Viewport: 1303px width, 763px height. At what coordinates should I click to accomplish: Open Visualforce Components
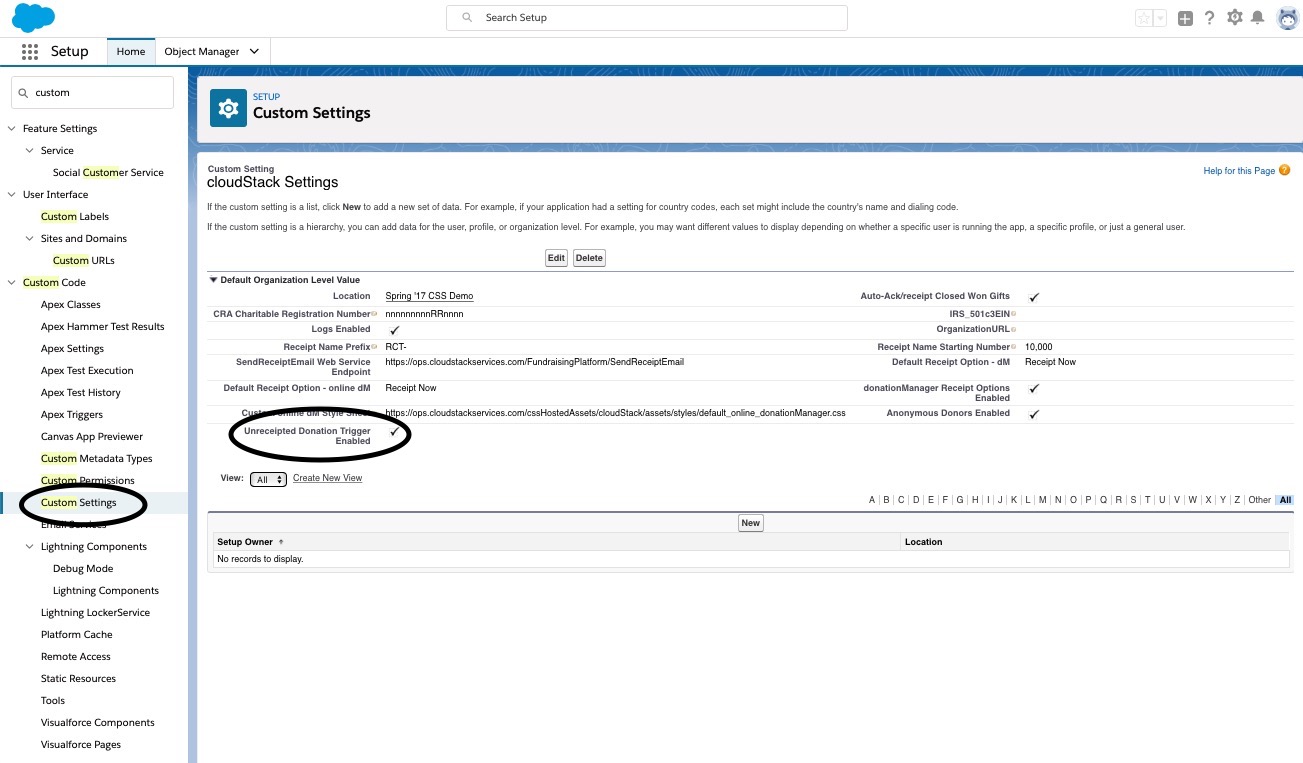[98, 722]
